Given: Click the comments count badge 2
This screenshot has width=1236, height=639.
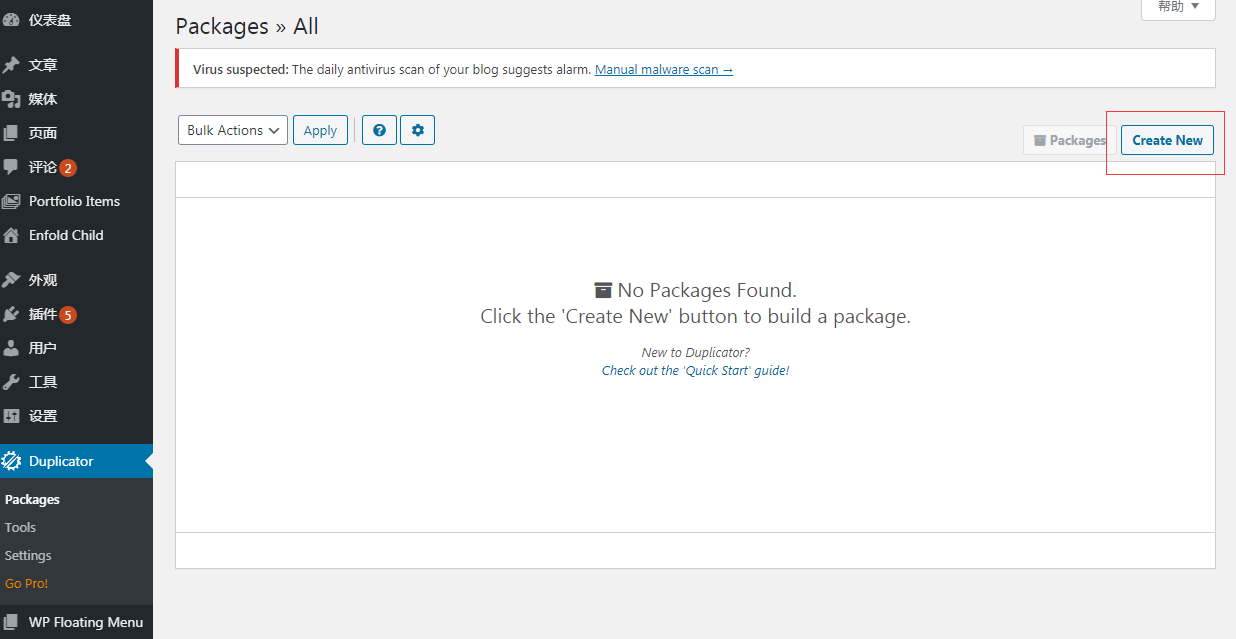Looking at the screenshot, I should [x=68, y=168].
